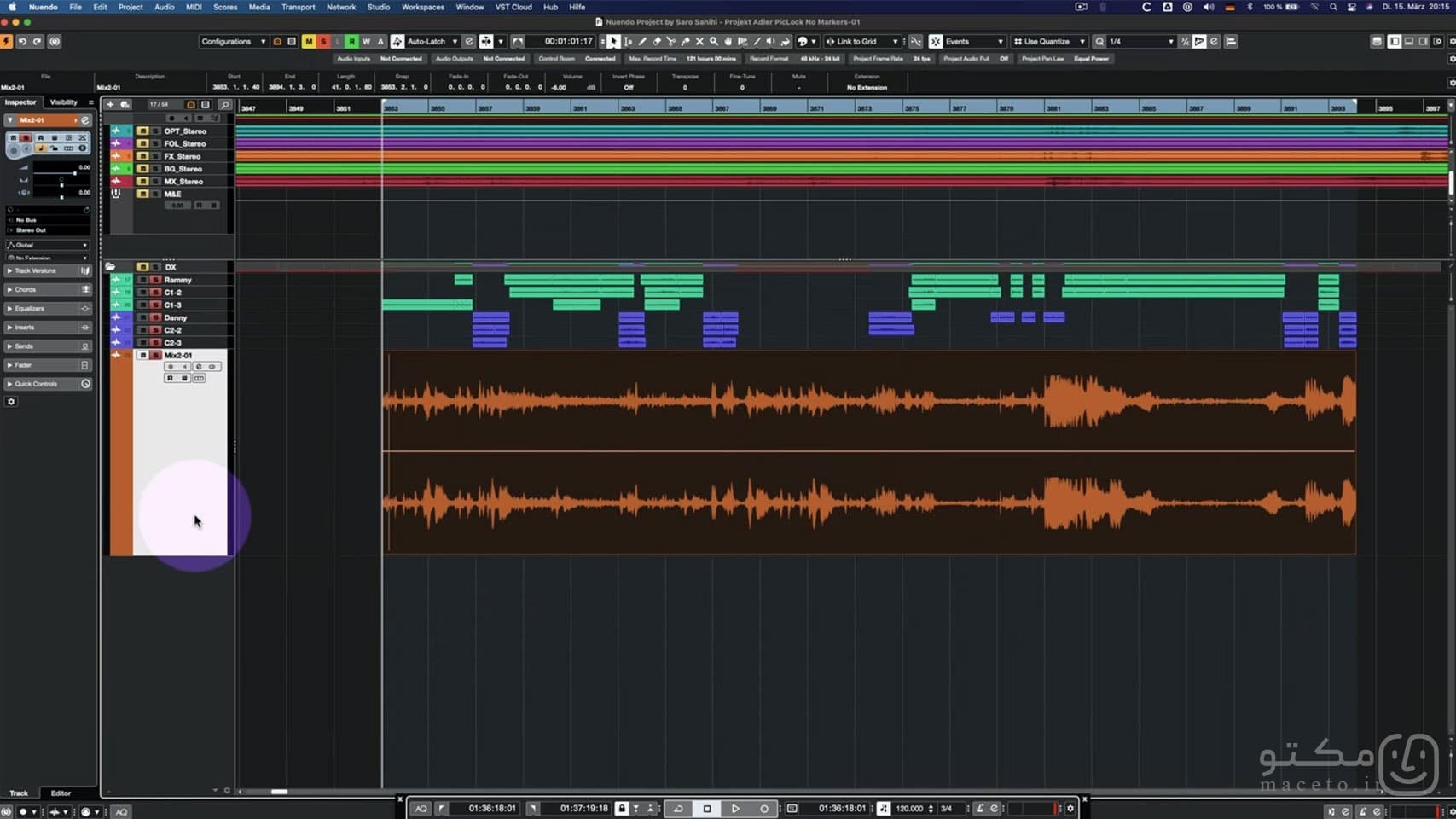
Task: Click the Add Track plus button
Action: point(110,105)
